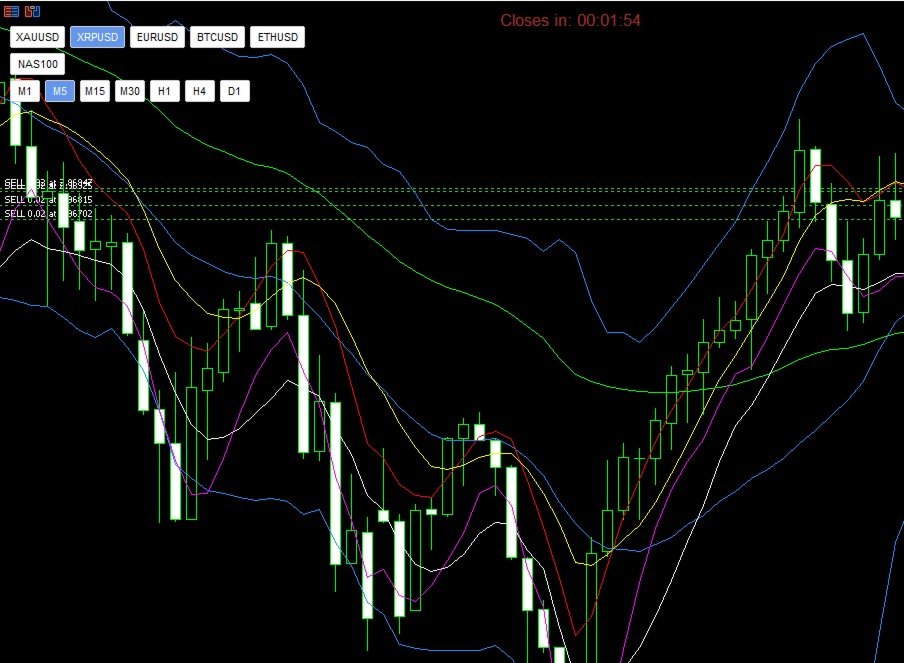
Task: Select the highlighted XRPUSD symbol button
Action: point(97,37)
